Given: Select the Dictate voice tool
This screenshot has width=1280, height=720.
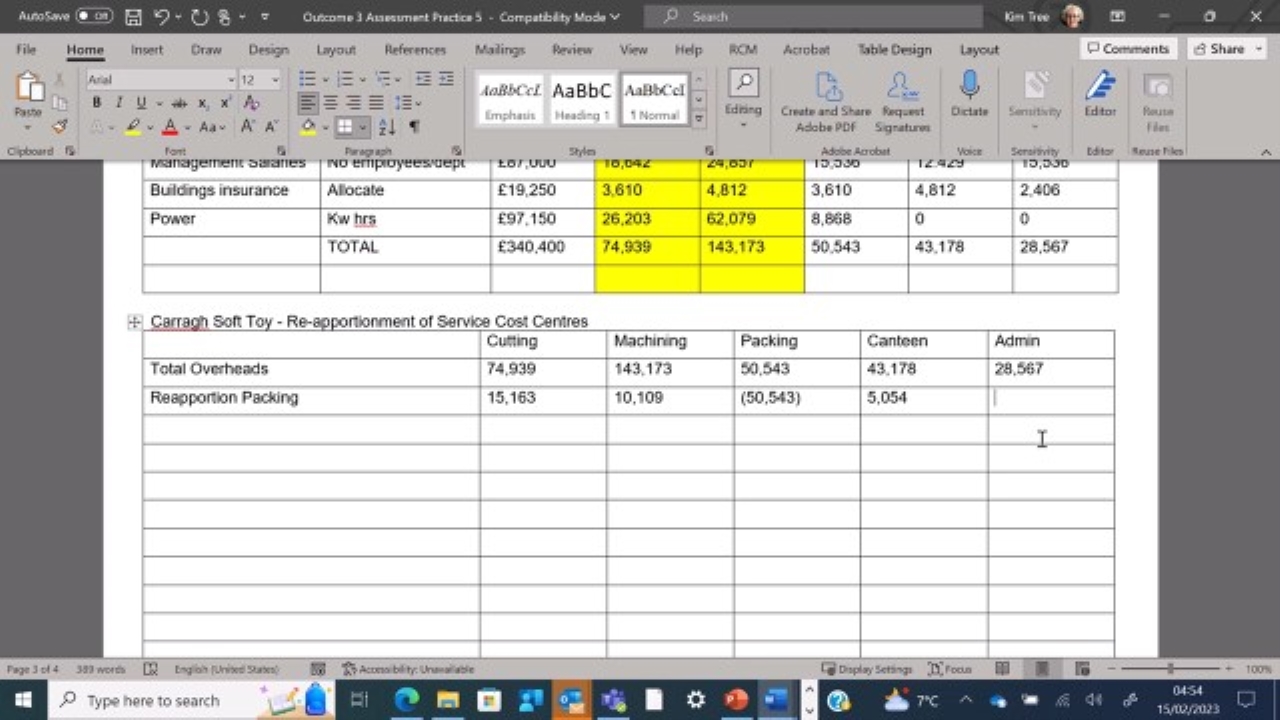Looking at the screenshot, I should 969,95.
